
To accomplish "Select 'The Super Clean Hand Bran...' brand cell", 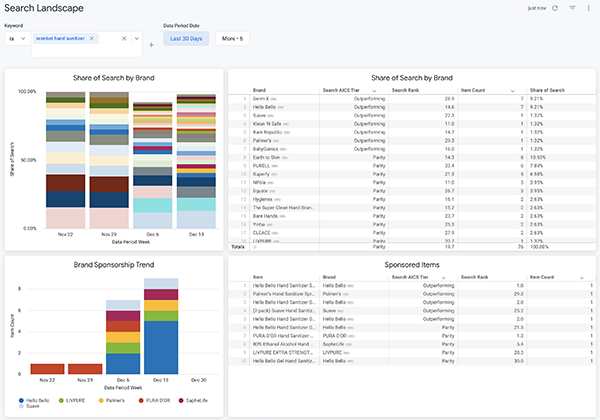I will coord(284,208).
